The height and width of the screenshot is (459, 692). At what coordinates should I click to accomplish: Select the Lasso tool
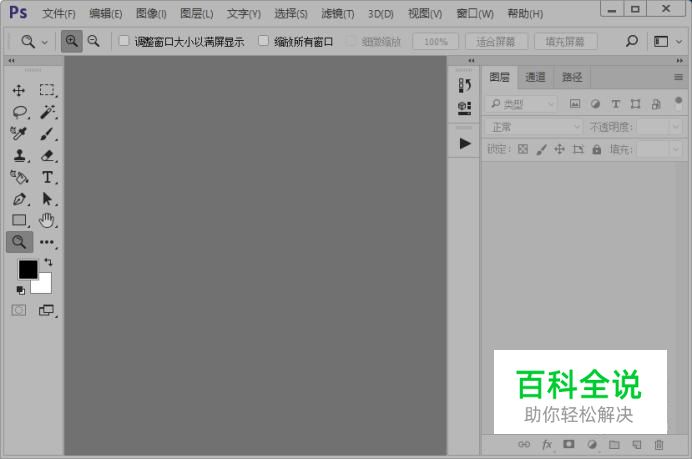pos(19,112)
